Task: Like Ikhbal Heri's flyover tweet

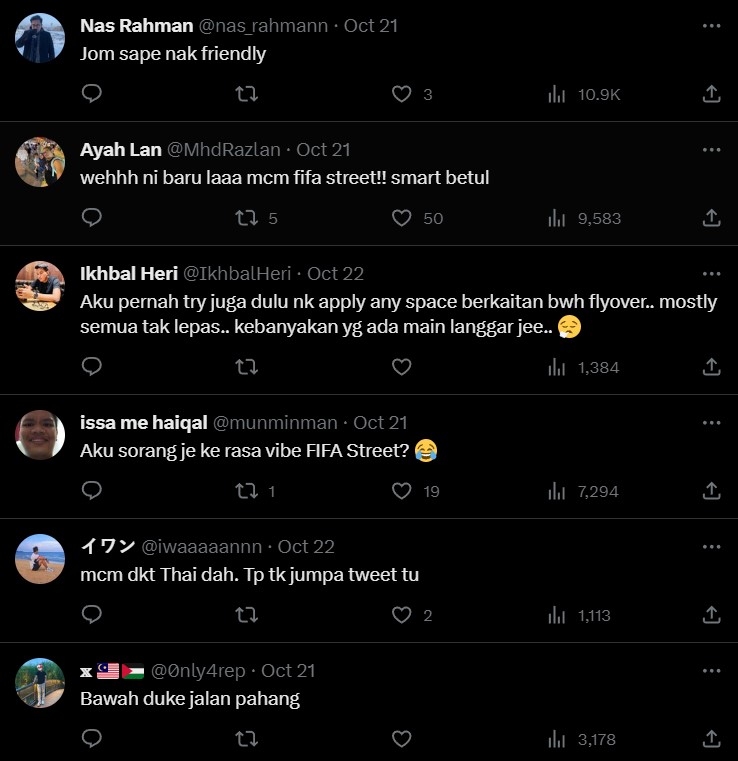Action: [x=401, y=367]
